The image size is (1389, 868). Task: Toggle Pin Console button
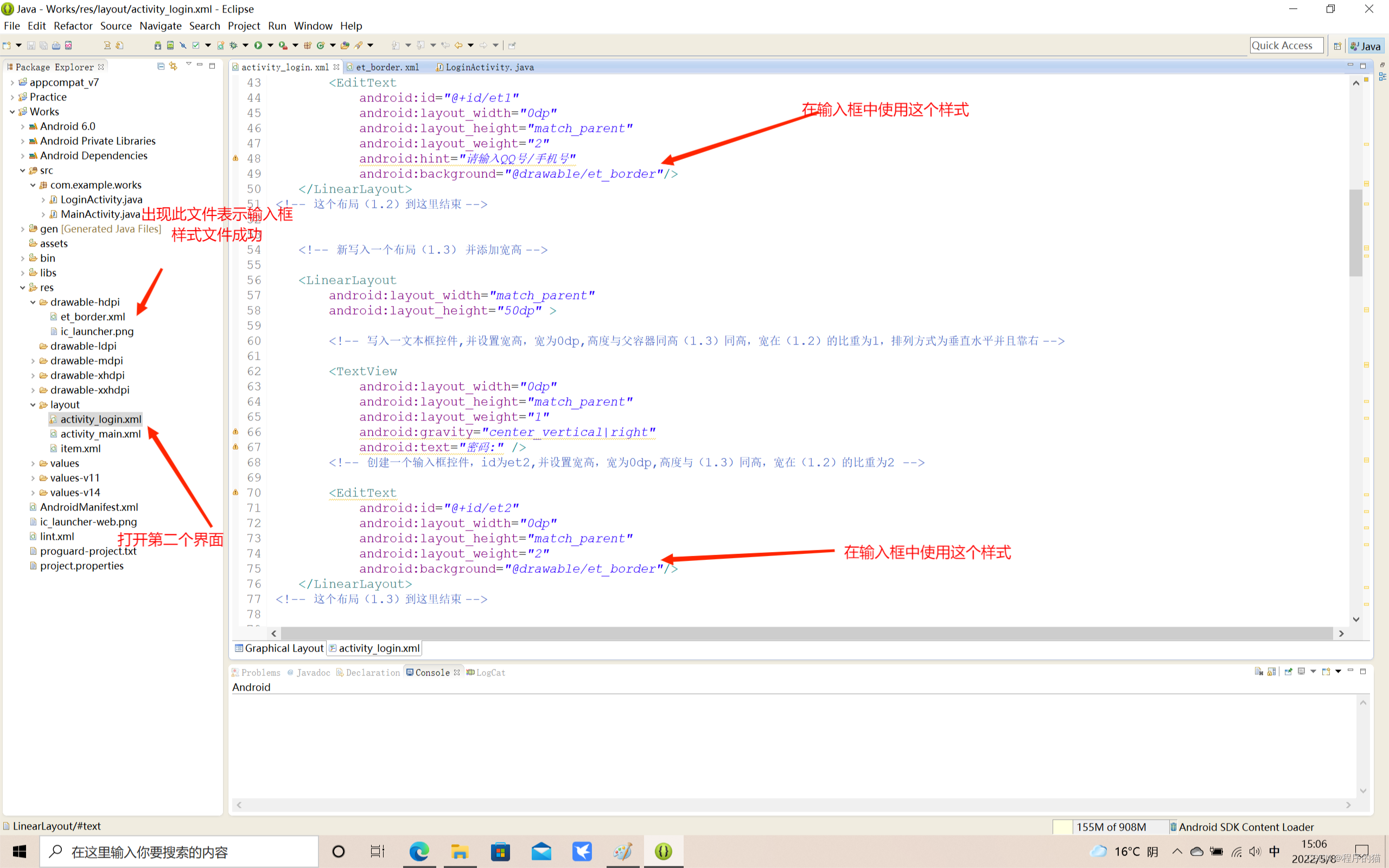click(1288, 672)
